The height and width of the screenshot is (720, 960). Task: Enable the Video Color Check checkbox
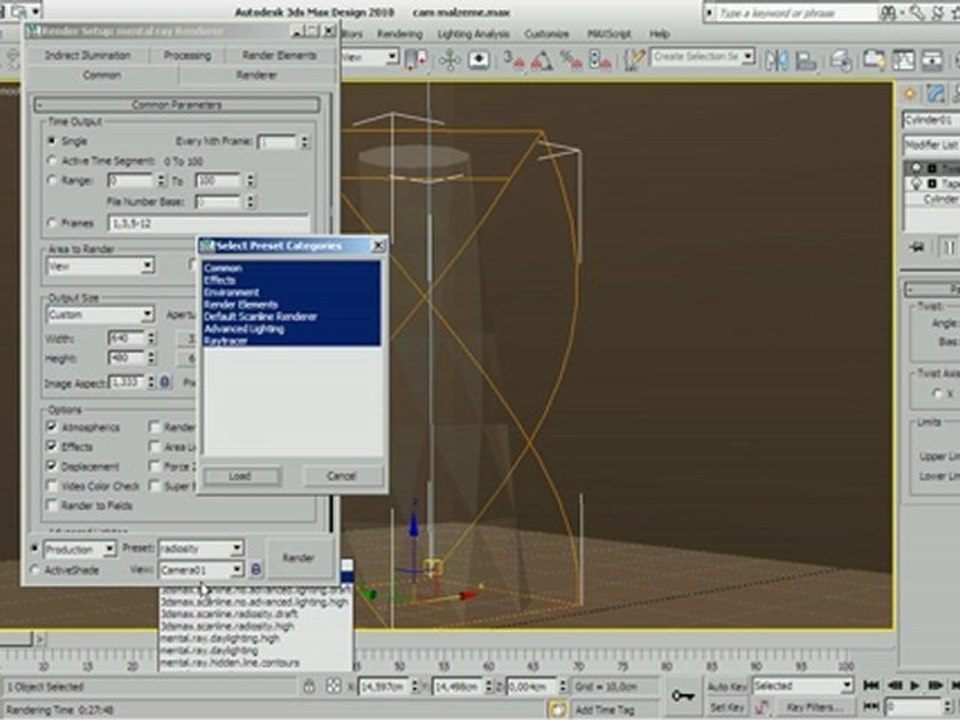click(x=52, y=486)
